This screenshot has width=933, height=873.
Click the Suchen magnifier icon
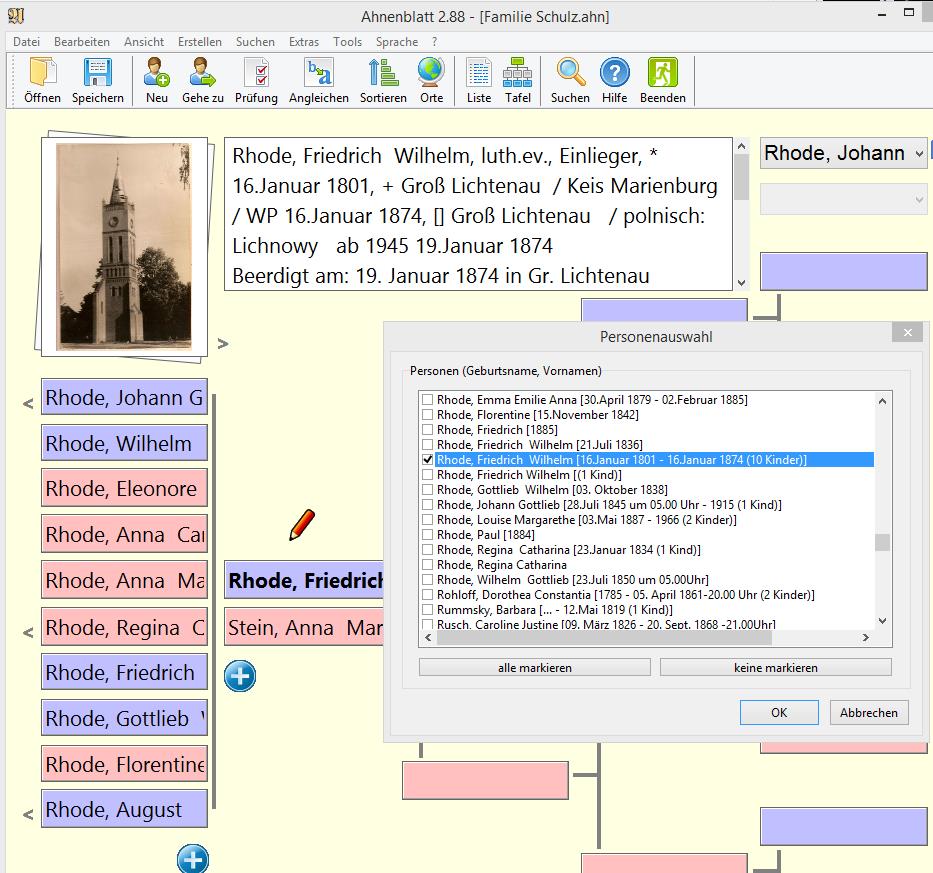(x=570, y=73)
